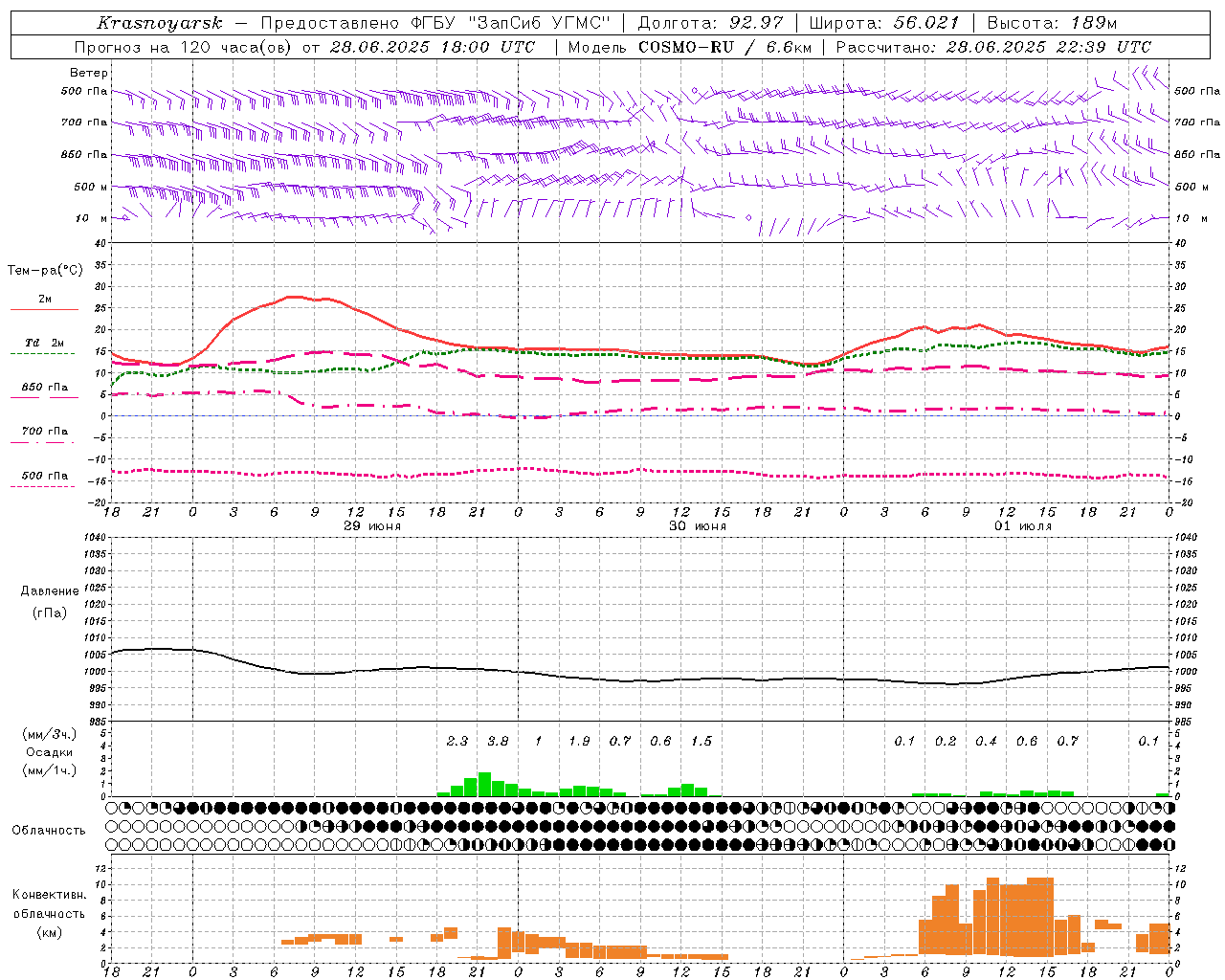Image resolution: width=1225 pixels, height=980 pixels.
Task: Click the 'Предоставлено ФГБУ "ЗапСиб УГМС"' header text
Action: pyautogui.click(x=434, y=23)
